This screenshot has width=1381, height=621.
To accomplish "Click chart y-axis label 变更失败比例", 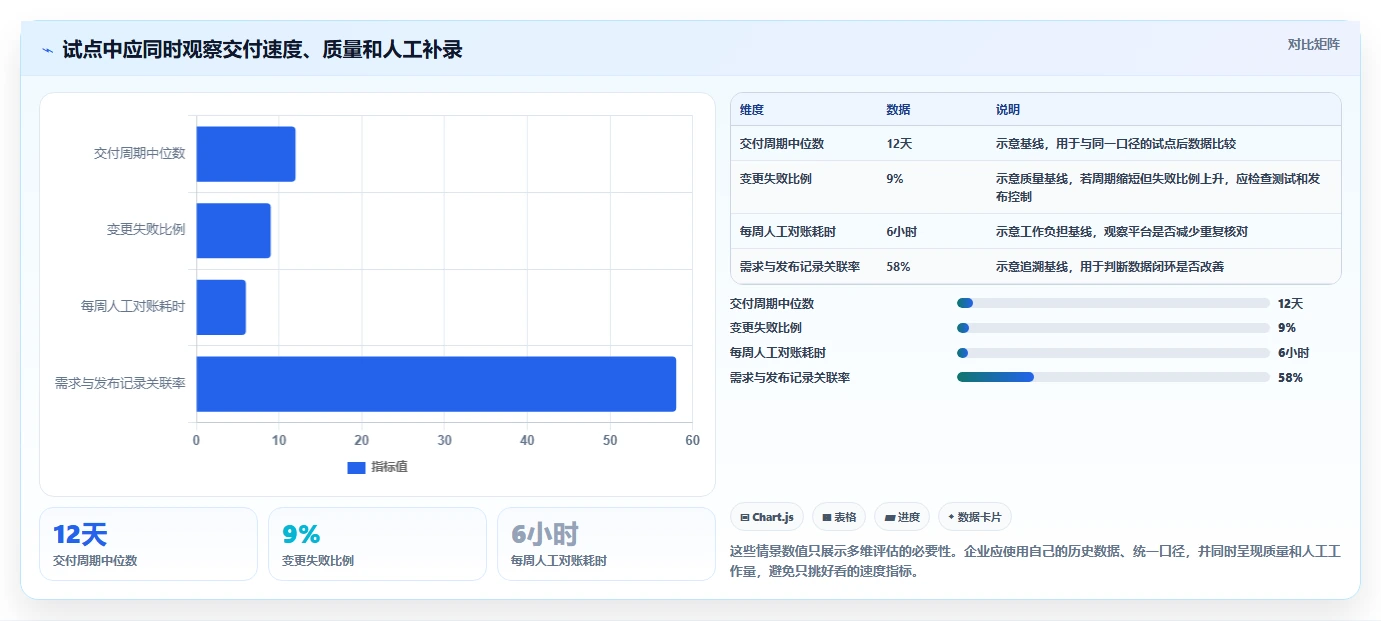I will [x=146, y=230].
